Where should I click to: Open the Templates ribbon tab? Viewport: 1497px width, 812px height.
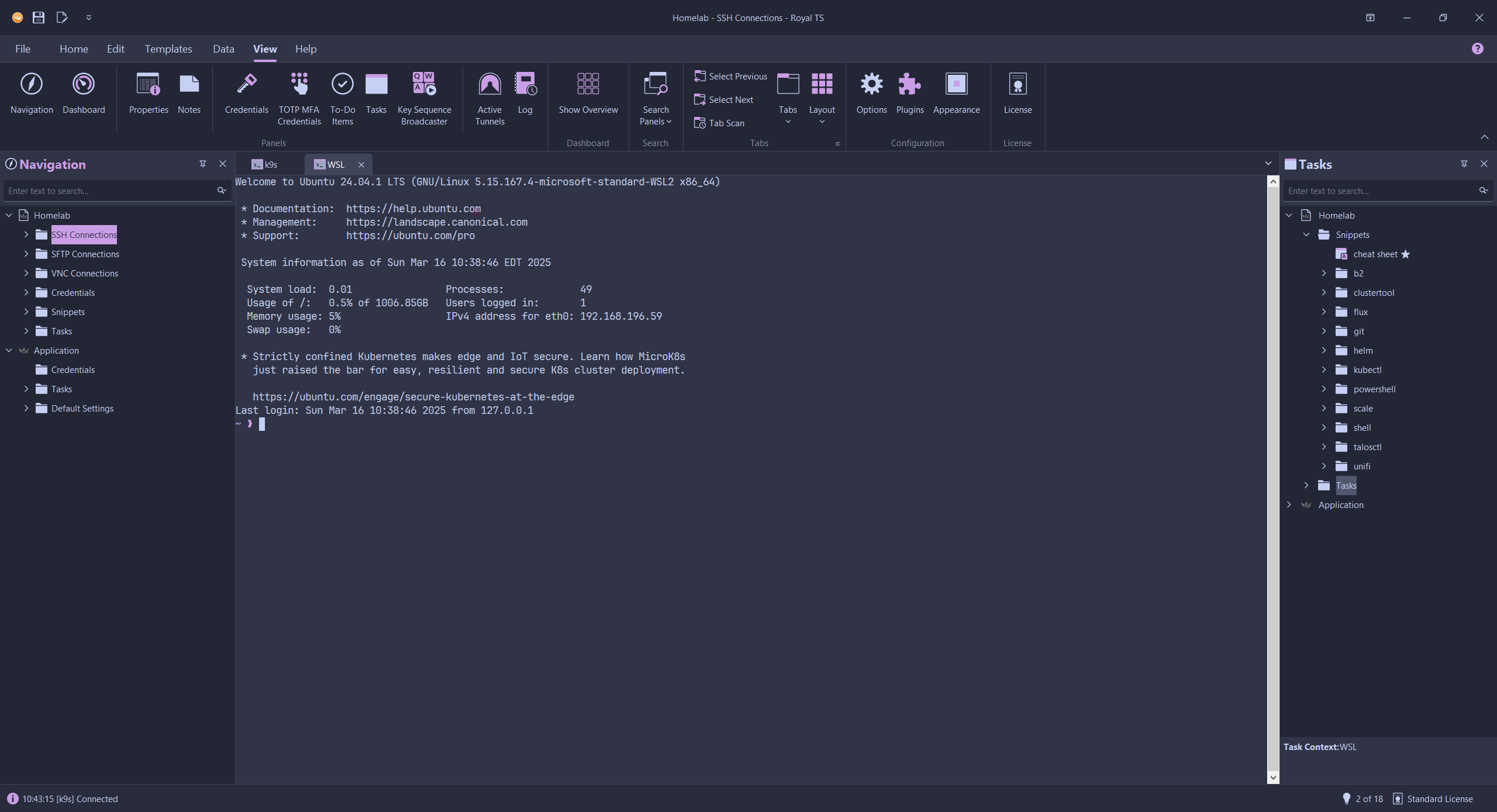(168, 49)
